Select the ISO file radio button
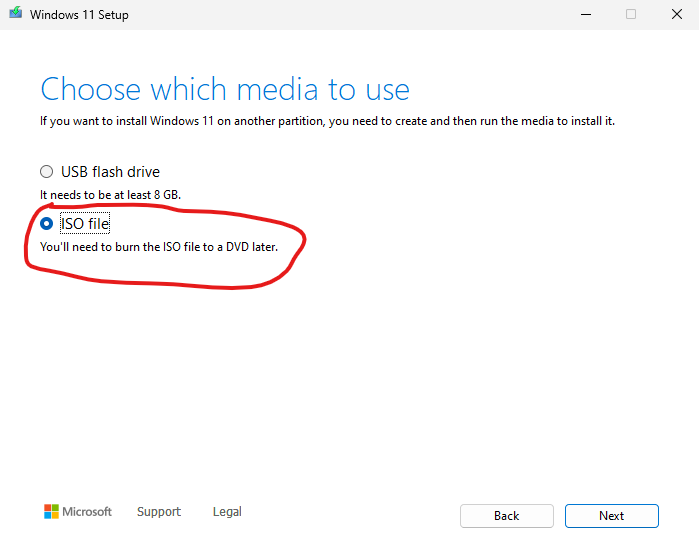This screenshot has width=699, height=550. (46, 223)
